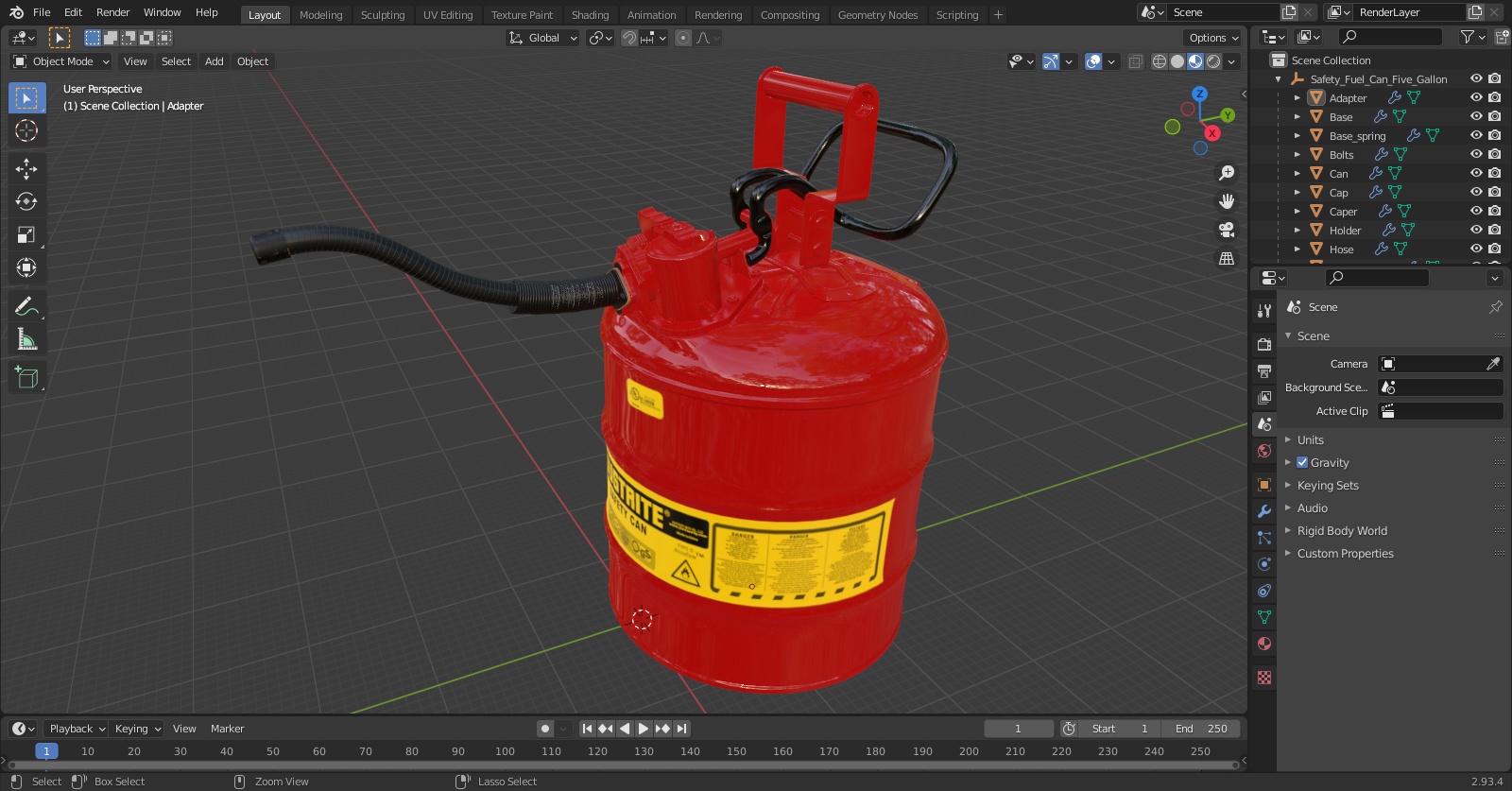Switch orthographic/perspective grid icon
The width and height of the screenshot is (1512, 791).
(1227, 258)
